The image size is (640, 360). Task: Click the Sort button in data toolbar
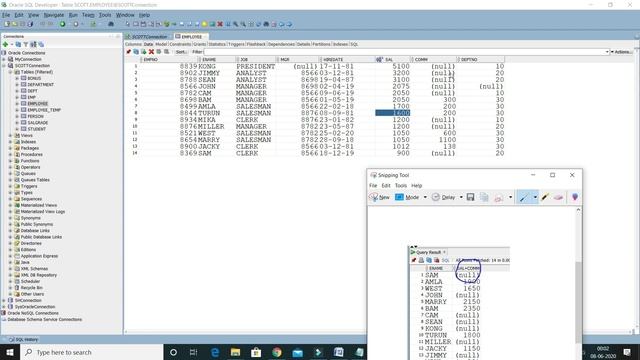181,52
